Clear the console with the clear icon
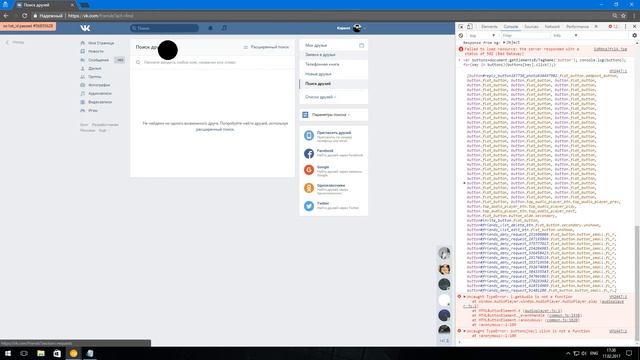640x360 pixels. coord(461,36)
